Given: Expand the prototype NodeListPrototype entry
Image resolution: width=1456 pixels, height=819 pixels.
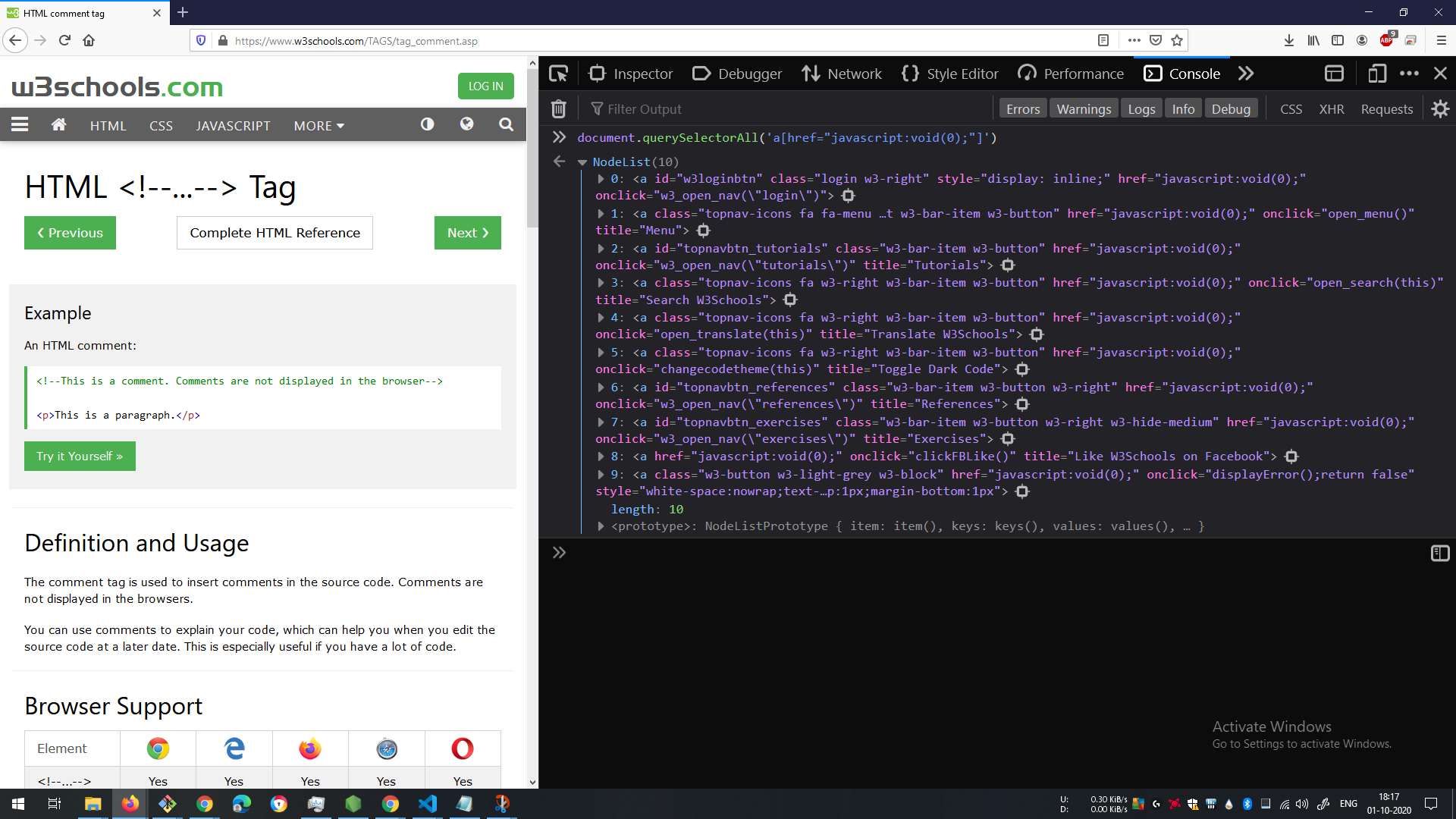Looking at the screenshot, I should (601, 526).
